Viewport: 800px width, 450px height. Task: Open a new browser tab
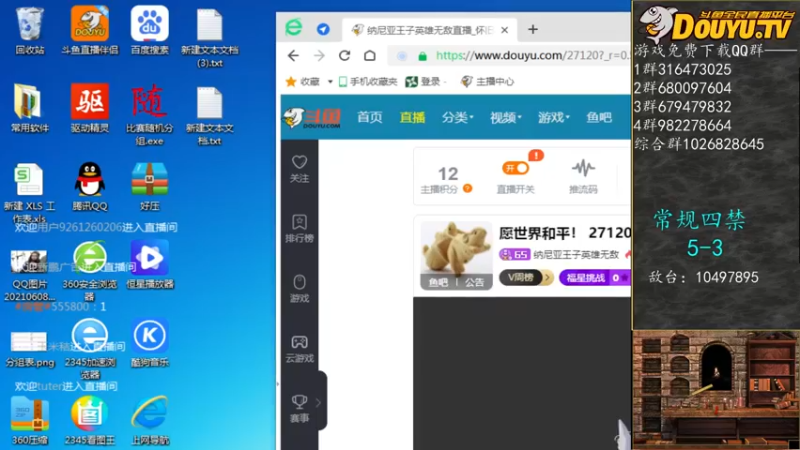click(533, 30)
